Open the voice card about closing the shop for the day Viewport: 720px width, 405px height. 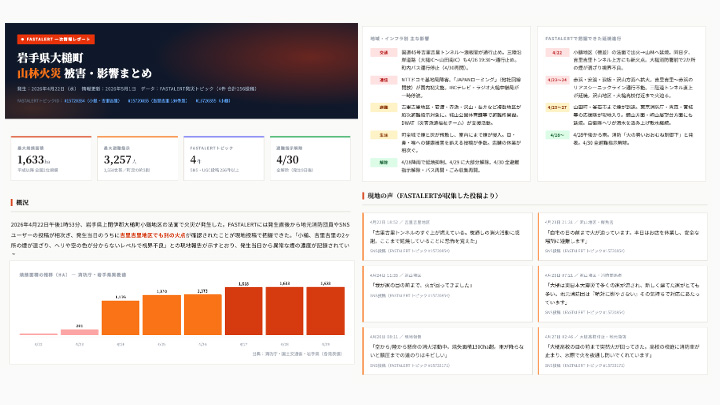[x=623, y=236]
